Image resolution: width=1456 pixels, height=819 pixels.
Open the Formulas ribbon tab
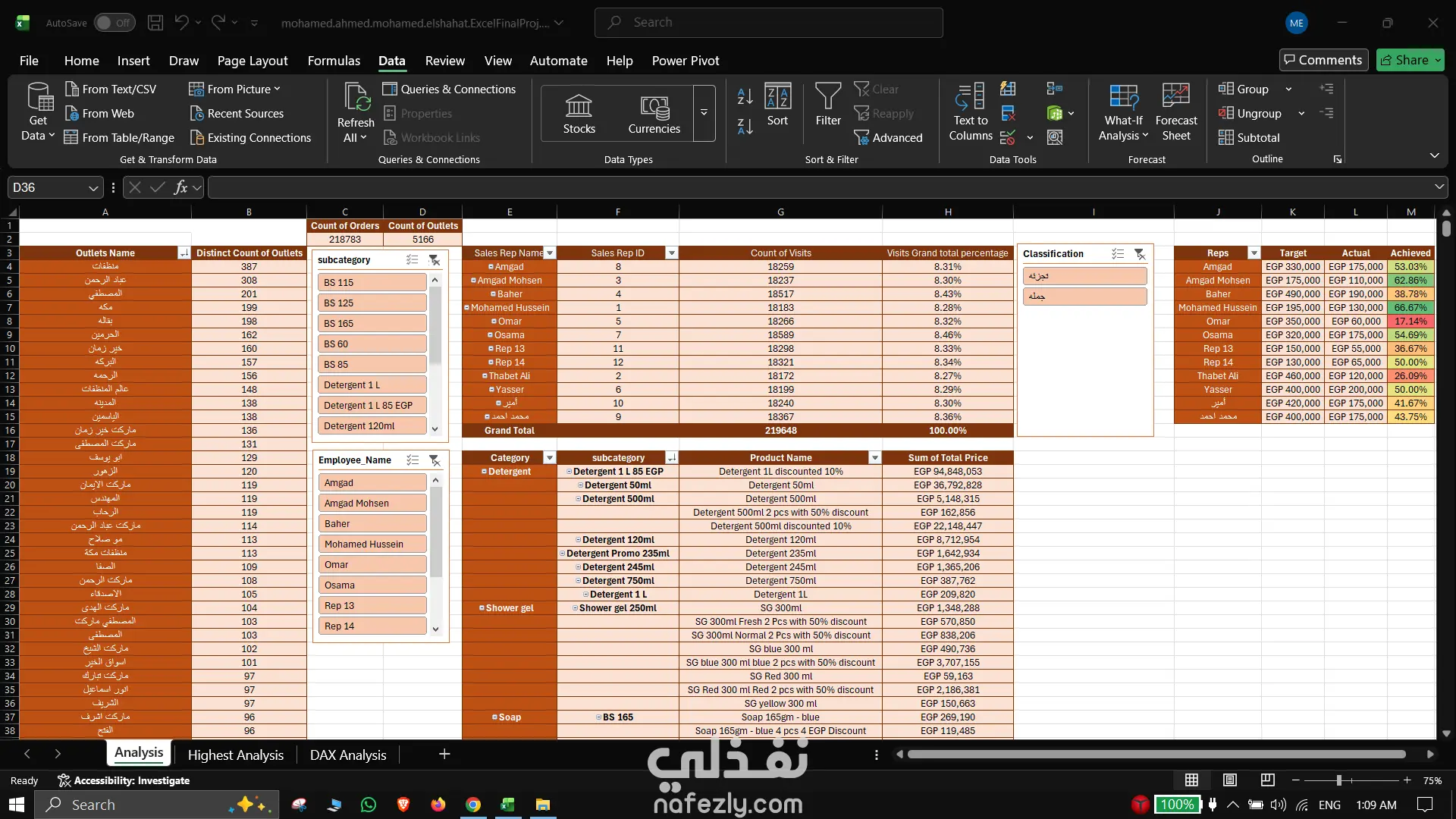pos(334,61)
